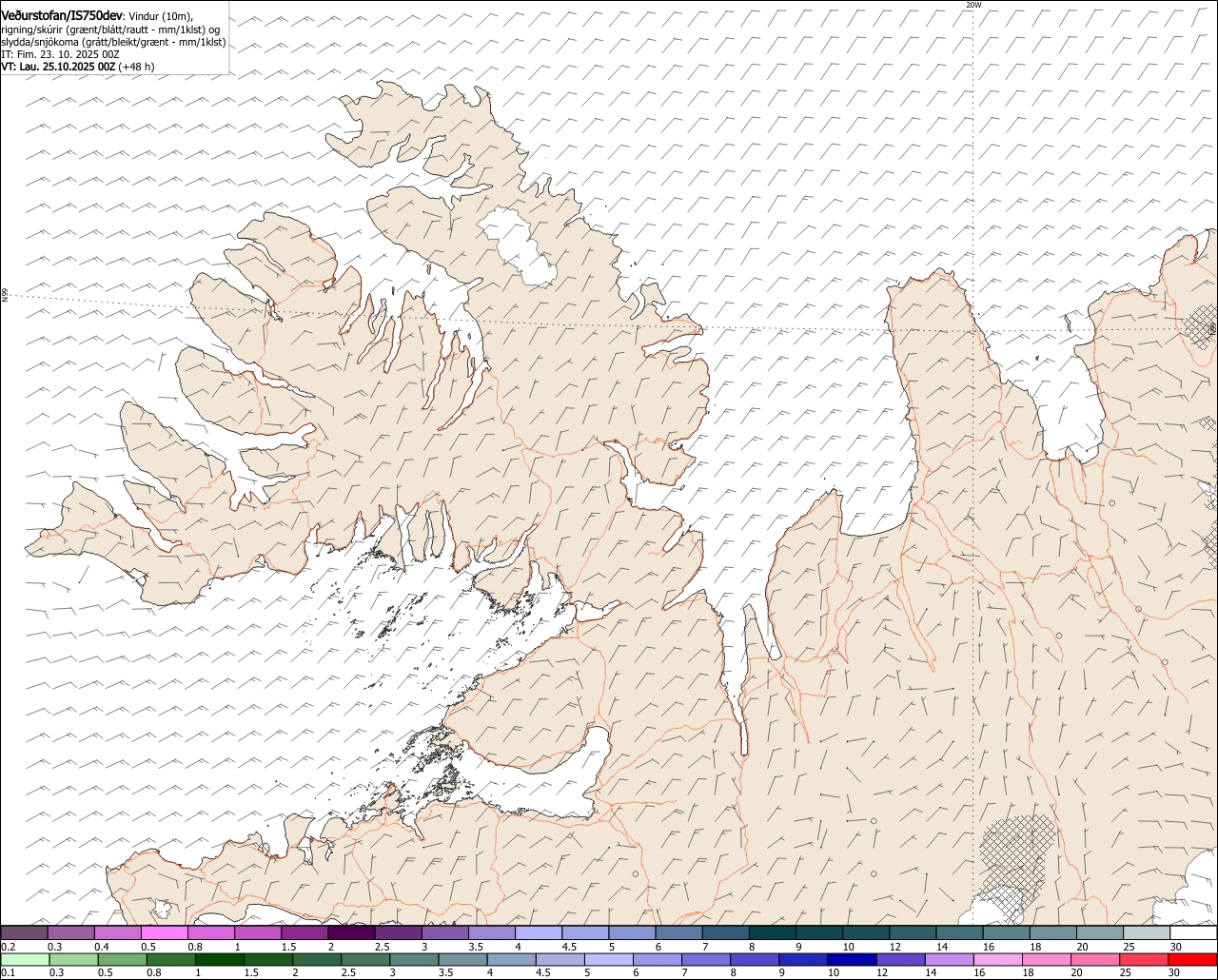Pick the lavender upper swatch between 4 and 4.5
Image resolution: width=1218 pixels, height=980 pixels.
coord(539,932)
